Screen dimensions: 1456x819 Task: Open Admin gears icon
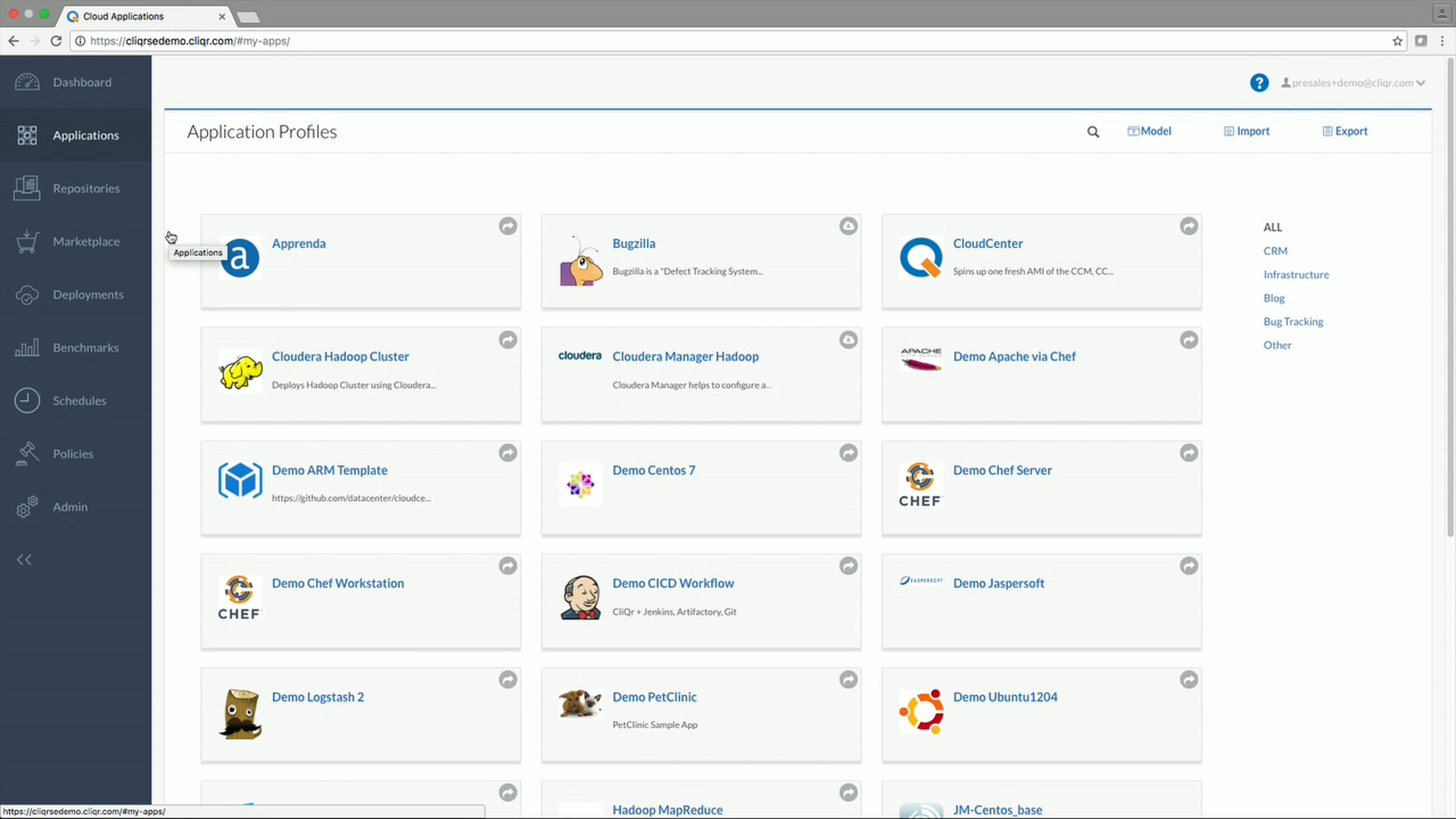coord(27,507)
